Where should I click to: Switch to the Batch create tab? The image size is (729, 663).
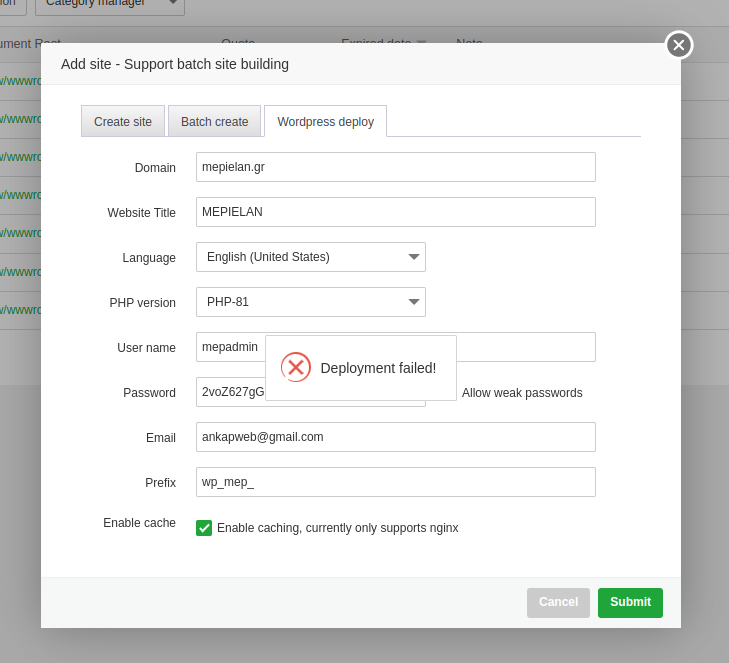click(214, 122)
